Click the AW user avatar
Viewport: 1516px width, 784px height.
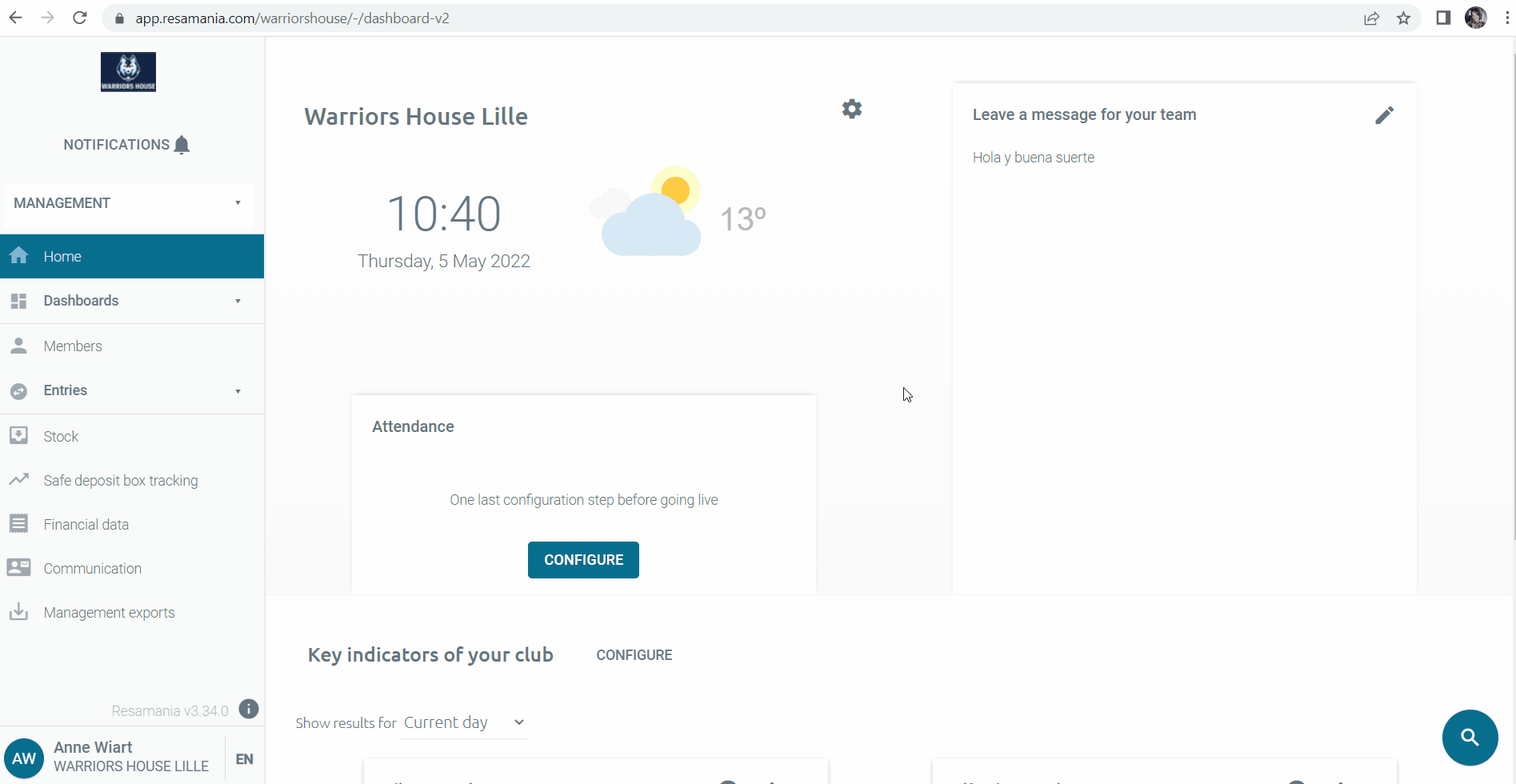(x=24, y=758)
